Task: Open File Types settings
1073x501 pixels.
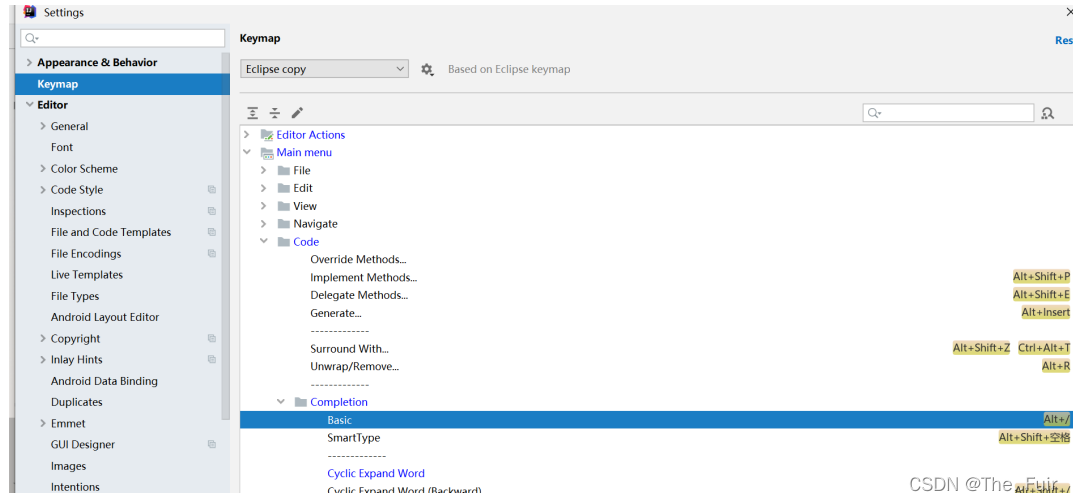Action: click(75, 296)
